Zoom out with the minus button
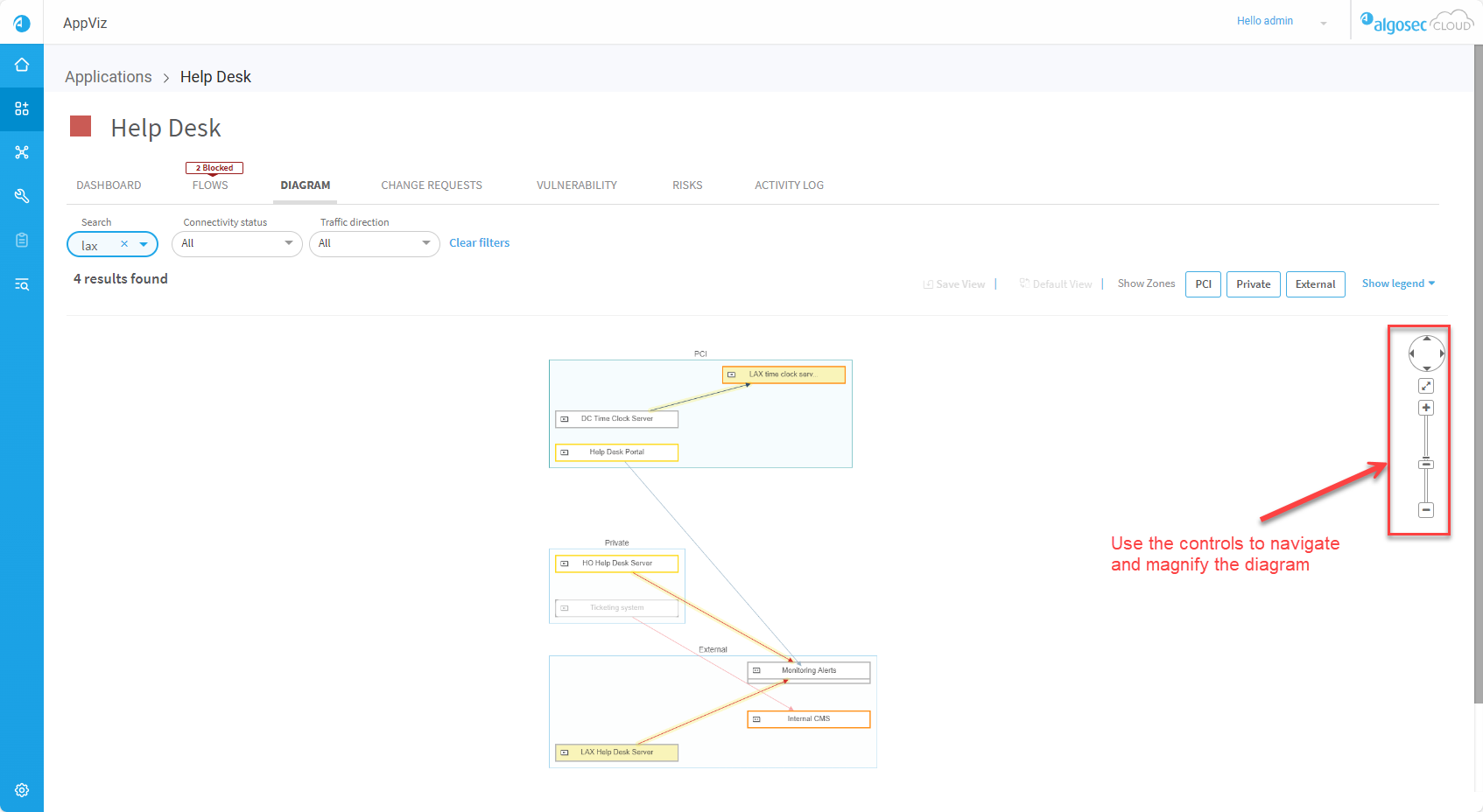The width and height of the screenshot is (1483, 812). (x=1426, y=509)
